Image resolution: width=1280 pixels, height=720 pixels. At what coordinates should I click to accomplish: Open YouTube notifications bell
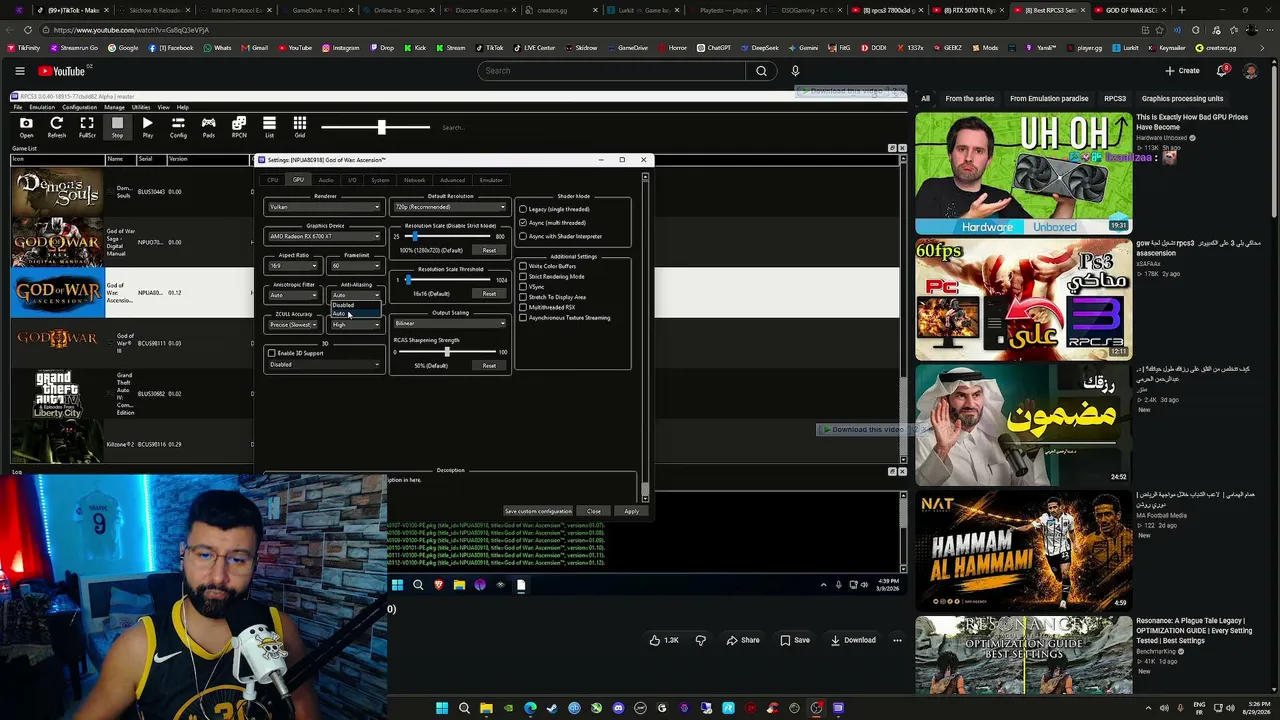click(1222, 71)
